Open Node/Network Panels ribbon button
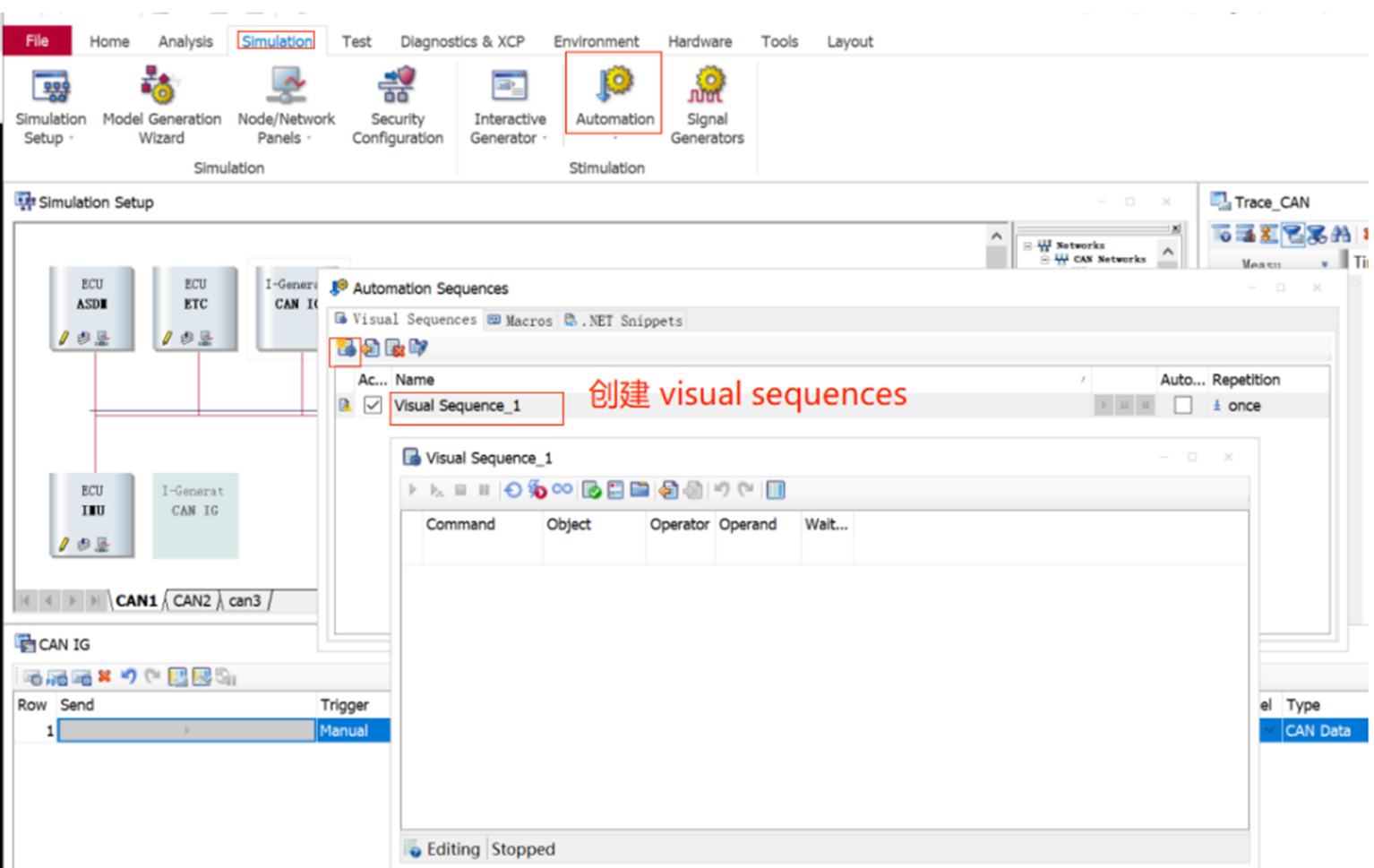This screenshot has height=868, width=1374. coord(286,106)
